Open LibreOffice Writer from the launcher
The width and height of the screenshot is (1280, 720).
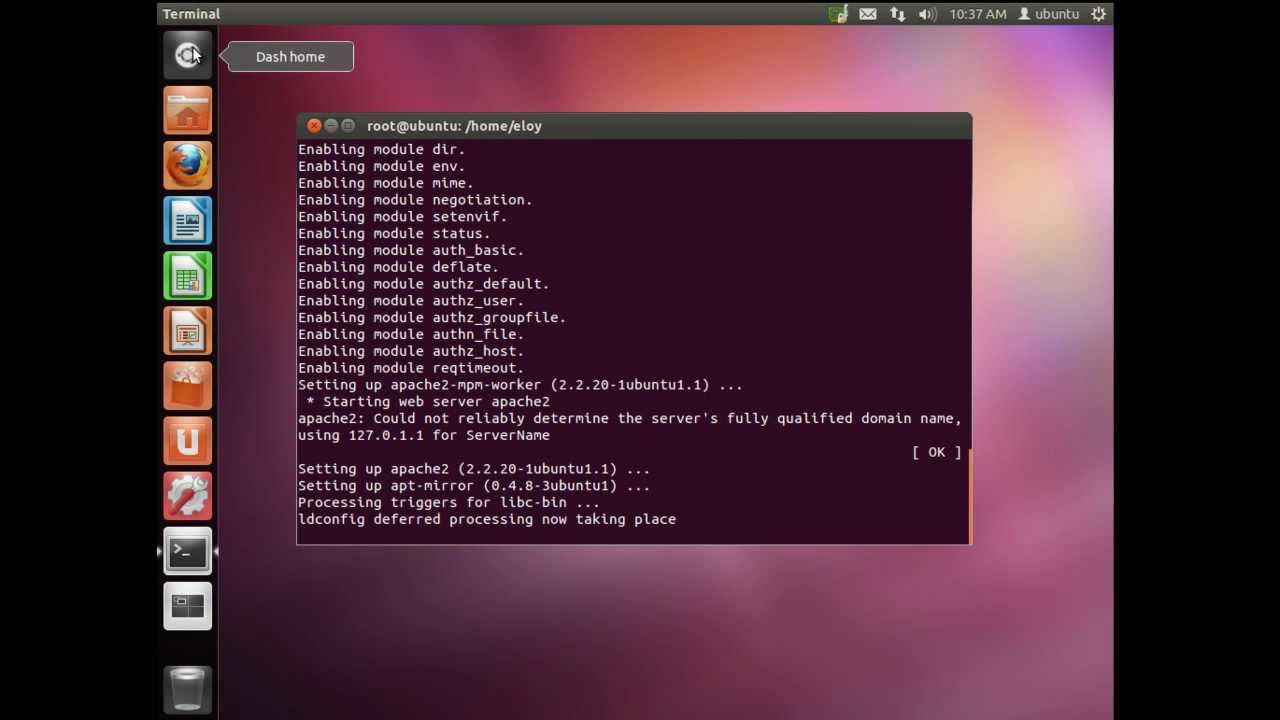coord(188,221)
